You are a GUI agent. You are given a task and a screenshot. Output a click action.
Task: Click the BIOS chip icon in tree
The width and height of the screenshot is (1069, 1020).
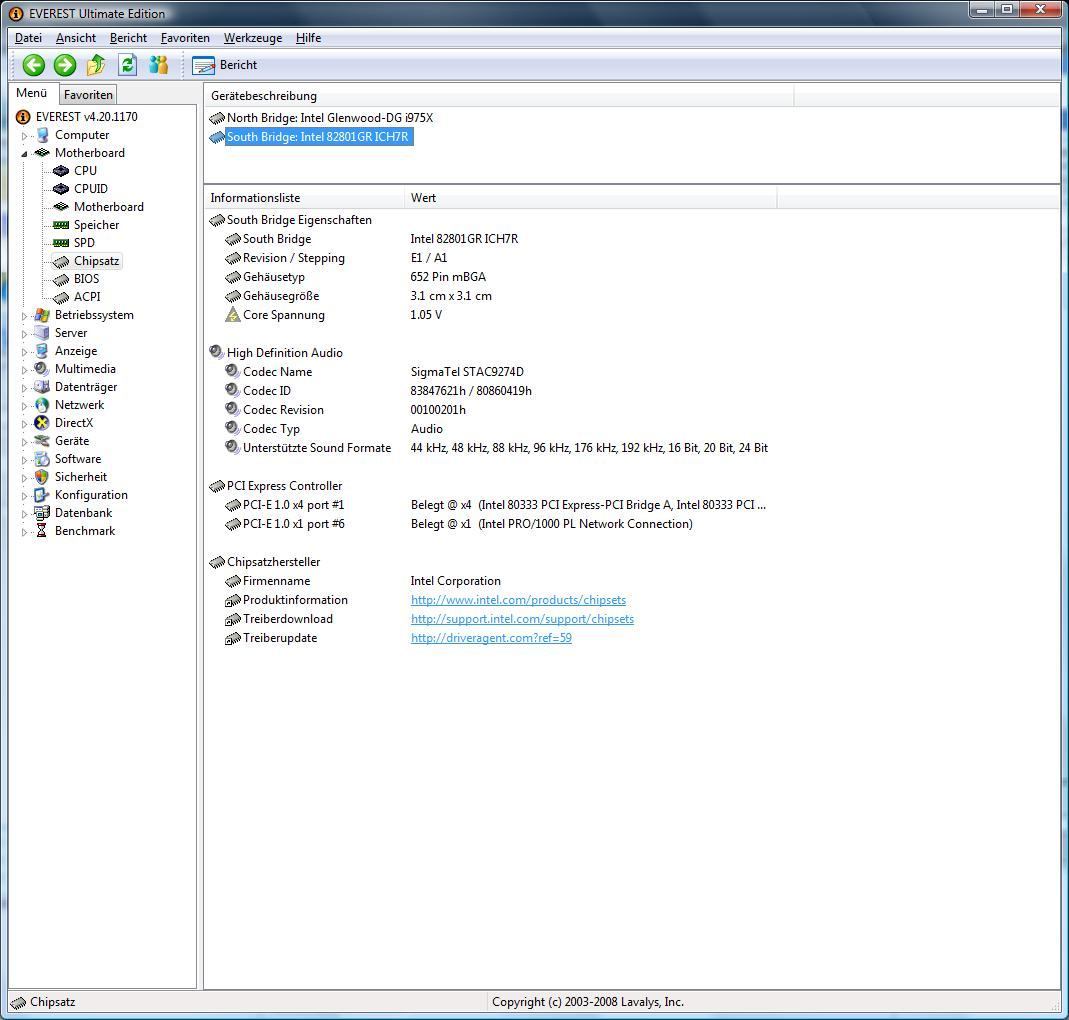pyautogui.click(x=61, y=279)
